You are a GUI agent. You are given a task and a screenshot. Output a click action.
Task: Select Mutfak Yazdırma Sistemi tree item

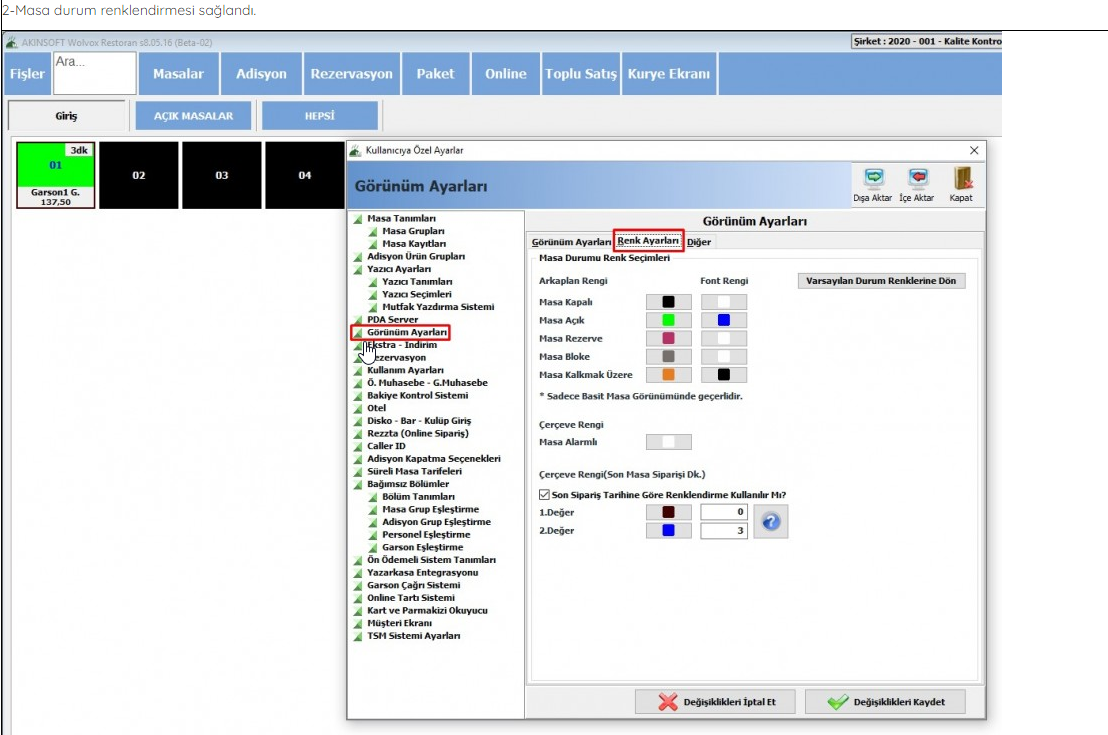coord(438,307)
